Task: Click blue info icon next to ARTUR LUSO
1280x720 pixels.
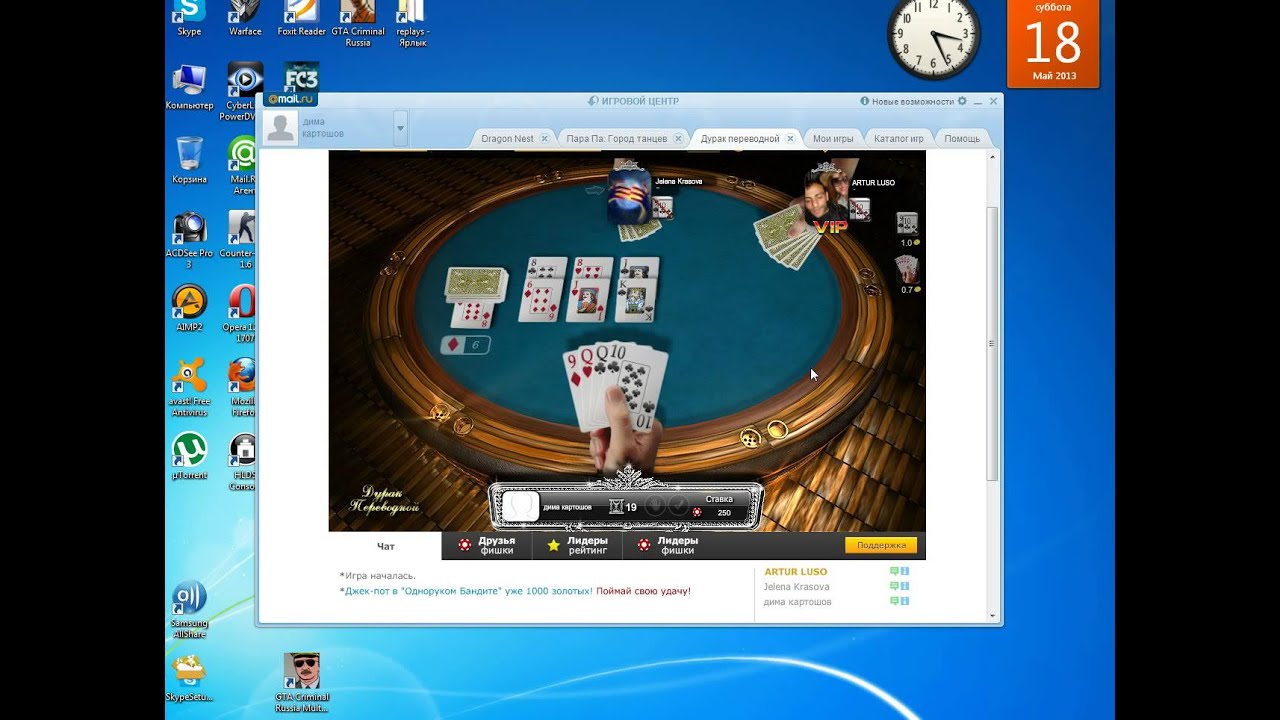Action: pyautogui.click(x=904, y=571)
